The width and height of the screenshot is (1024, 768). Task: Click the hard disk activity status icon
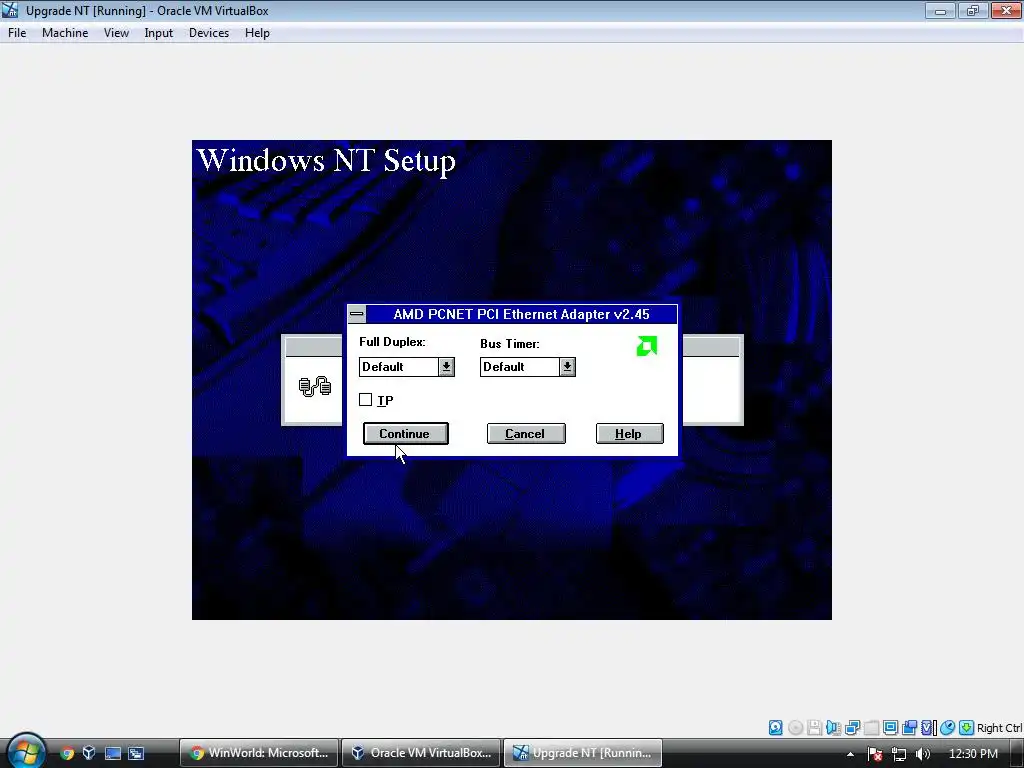(x=775, y=728)
